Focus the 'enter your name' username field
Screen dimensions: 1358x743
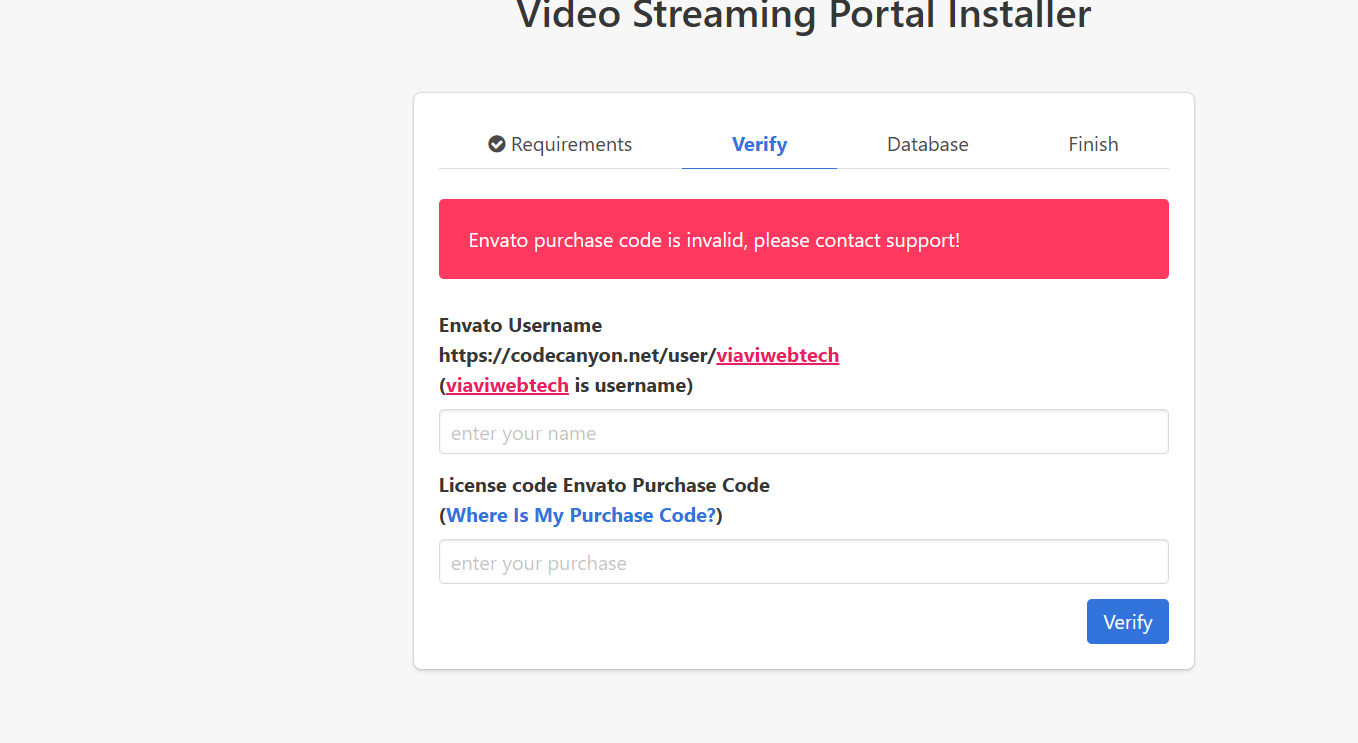[x=804, y=432]
